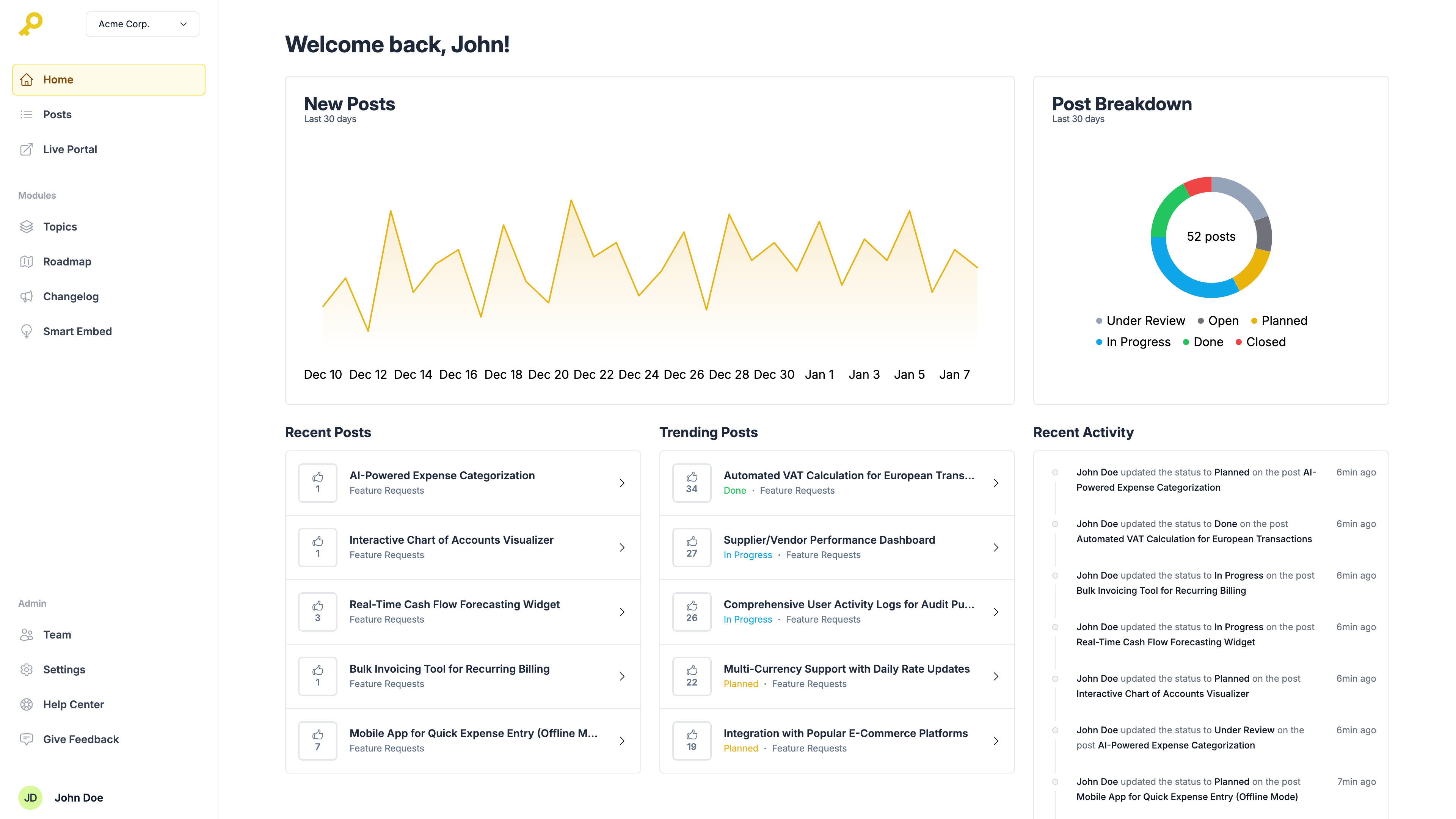Screen dimensions: 1456x819
Task: Upvote AI-Powered Expense Categorization post
Action: pos(318,483)
